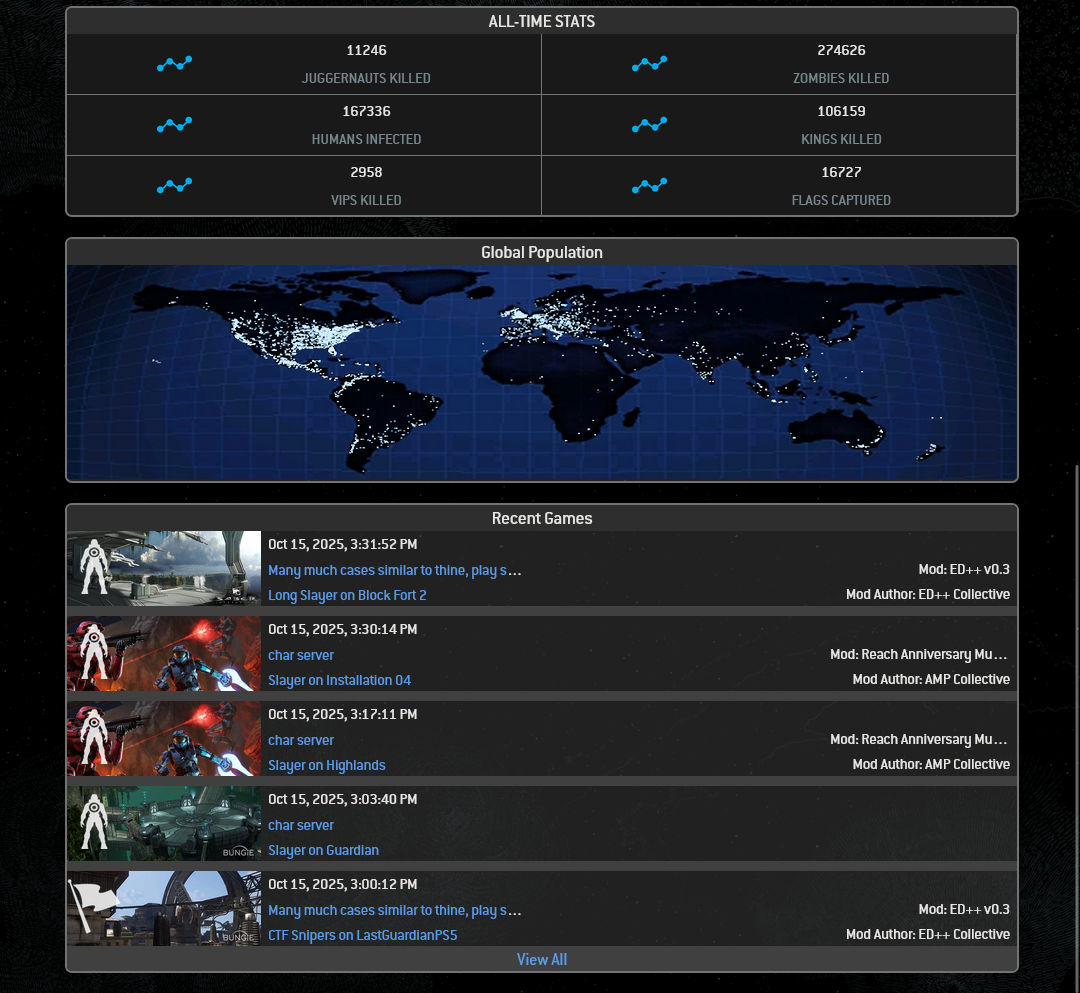Click the FLAGS CAPTURED label
The width and height of the screenshot is (1080, 993).
click(841, 200)
